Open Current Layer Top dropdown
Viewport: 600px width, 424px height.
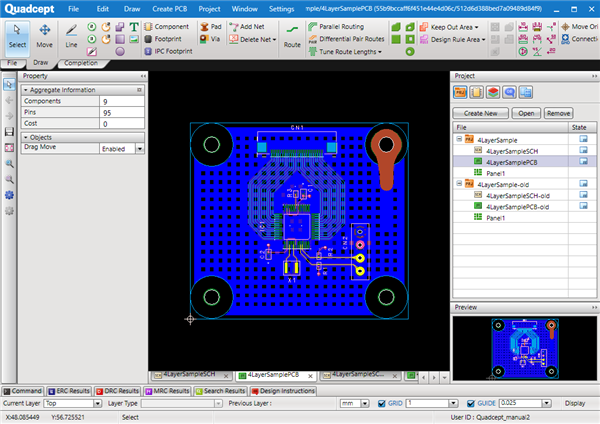[x=98, y=403]
